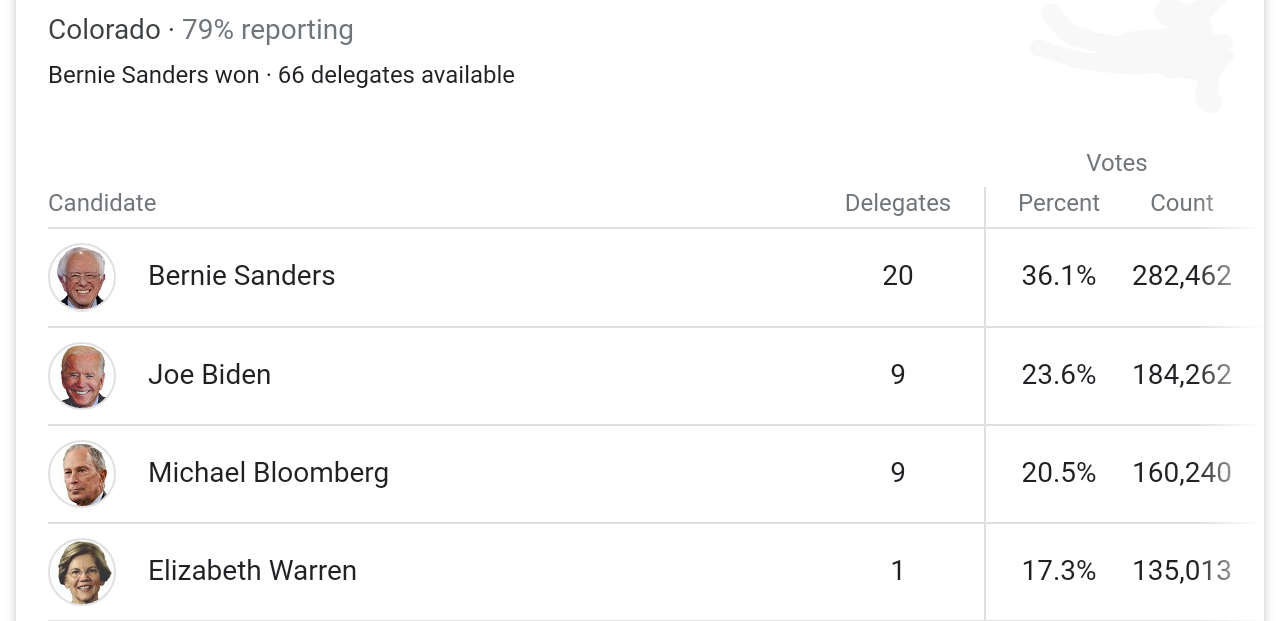Click the Votes header label

click(1116, 163)
